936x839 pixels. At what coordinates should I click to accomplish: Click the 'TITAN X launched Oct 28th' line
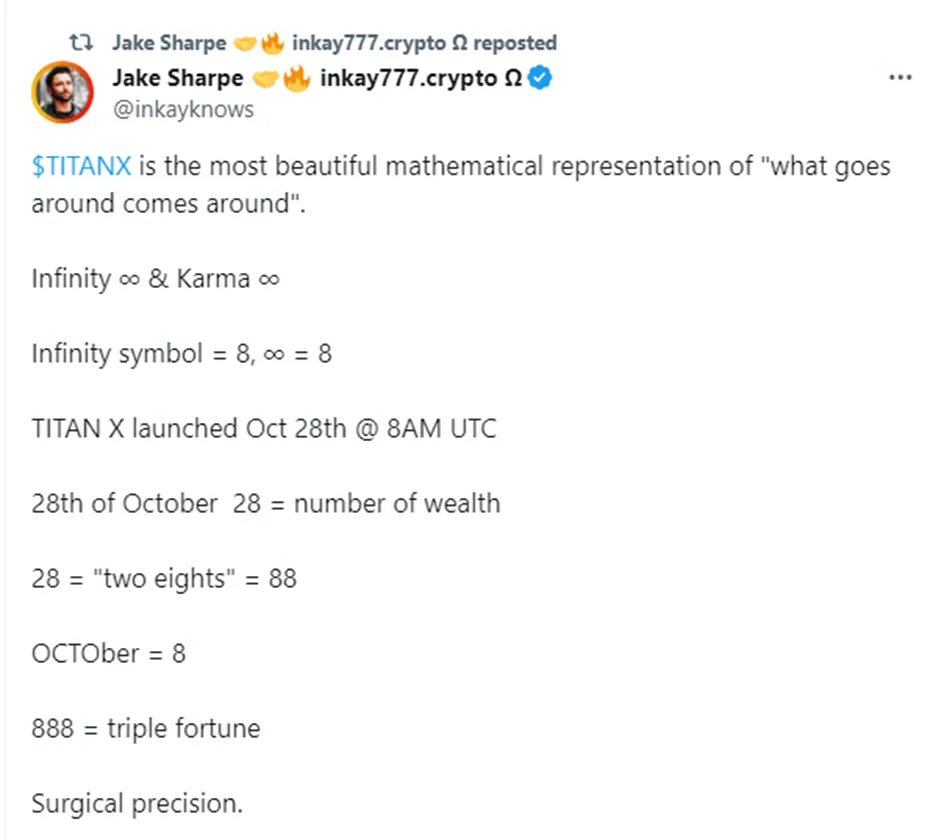point(264,428)
